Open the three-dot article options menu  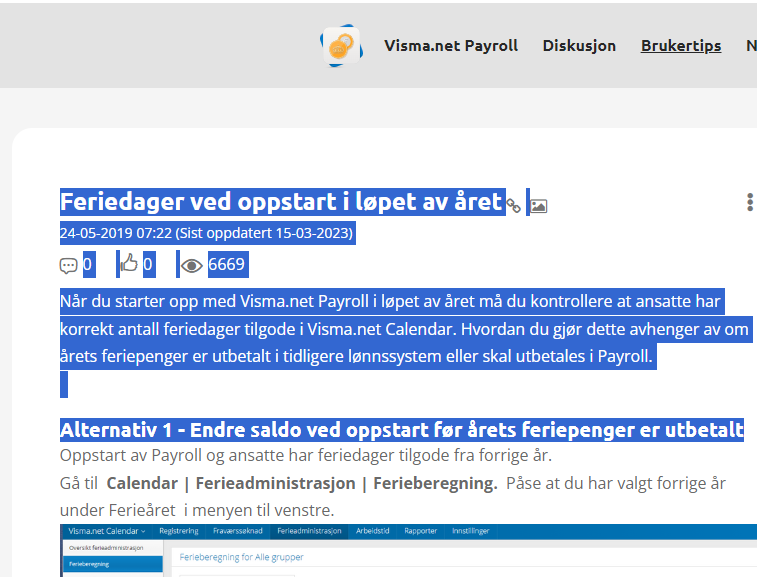[750, 202]
